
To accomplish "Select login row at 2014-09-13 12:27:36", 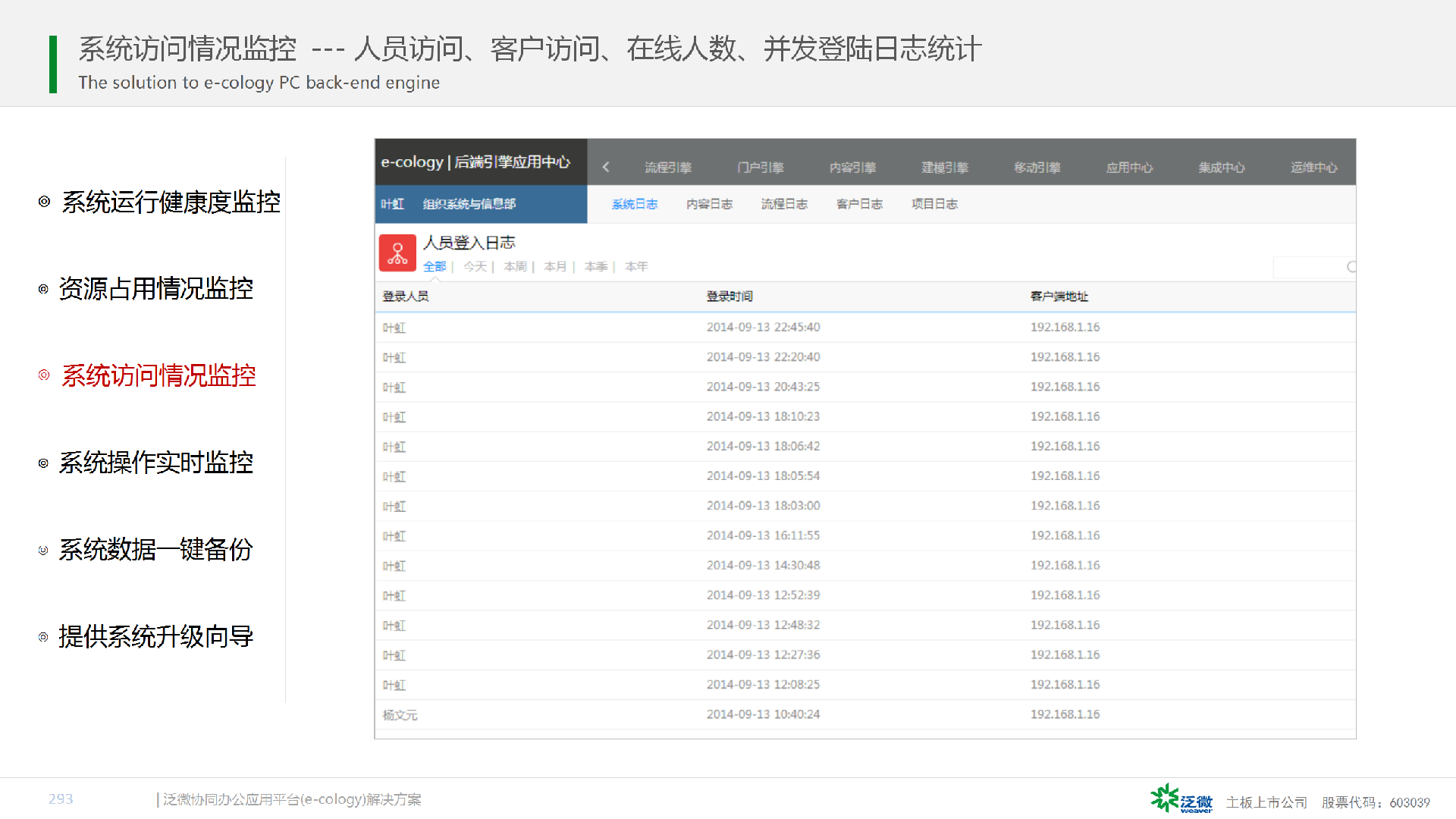I will (x=865, y=655).
